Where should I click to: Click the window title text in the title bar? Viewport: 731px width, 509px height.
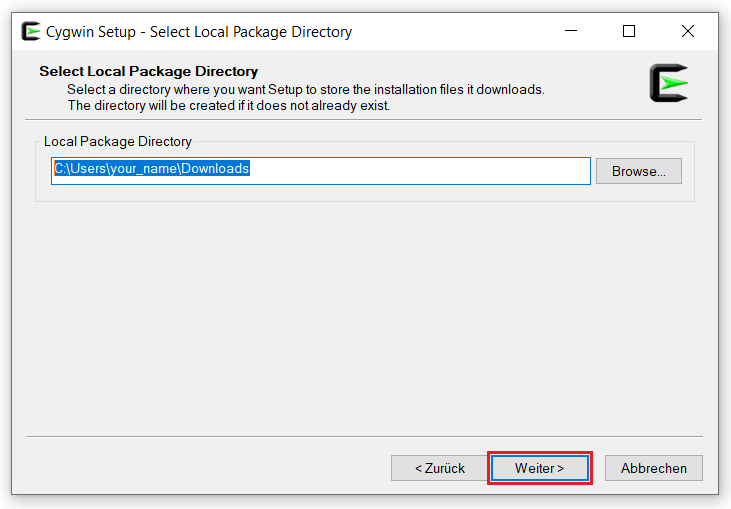[199, 32]
